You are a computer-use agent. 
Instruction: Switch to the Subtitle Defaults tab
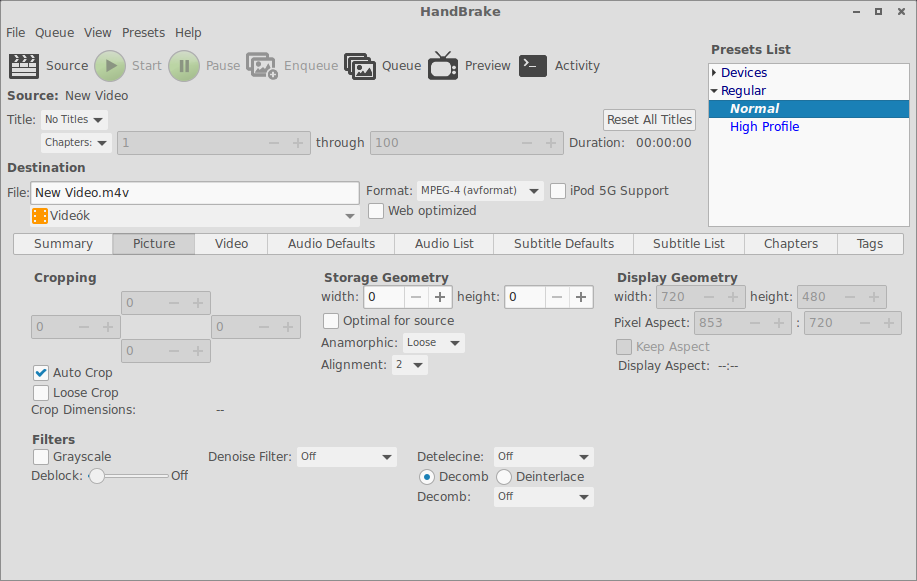[x=563, y=244]
